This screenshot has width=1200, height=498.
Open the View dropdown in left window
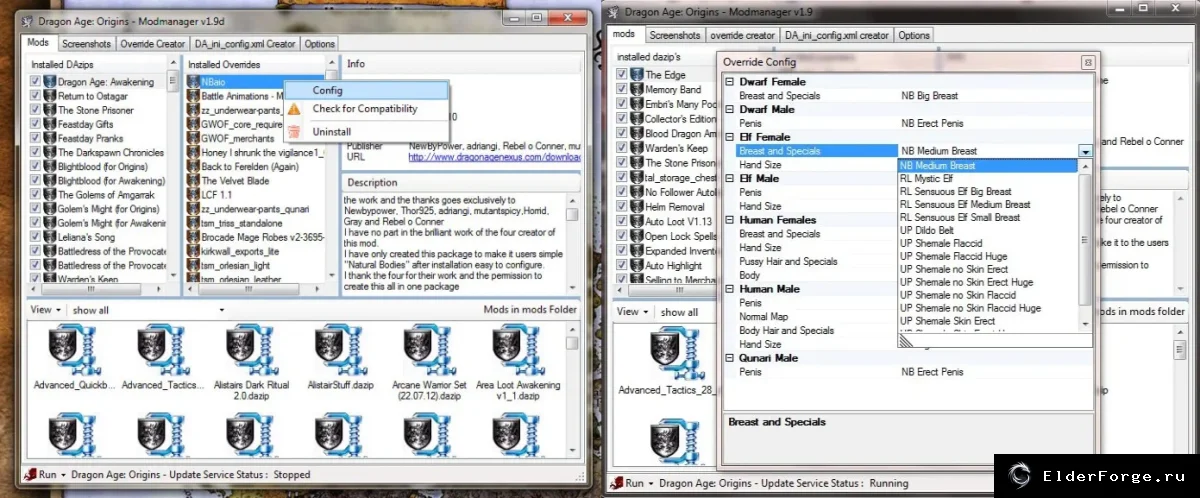click(45, 310)
